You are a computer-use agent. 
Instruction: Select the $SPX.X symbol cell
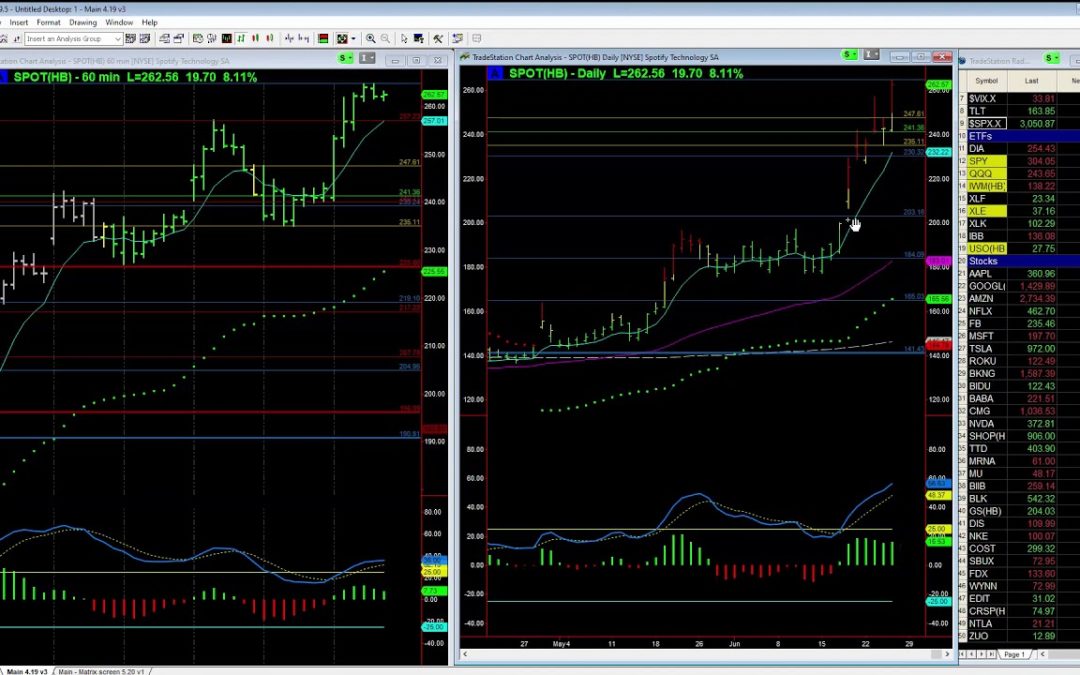coord(987,123)
